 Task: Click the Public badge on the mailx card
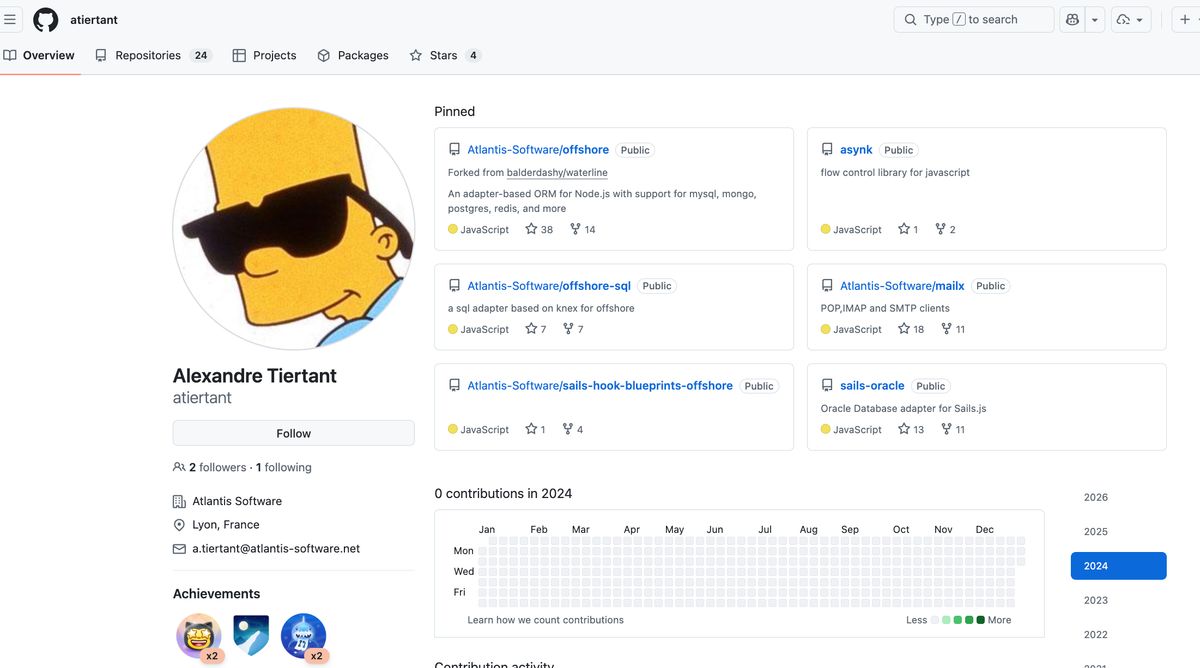[x=990, y=286]
